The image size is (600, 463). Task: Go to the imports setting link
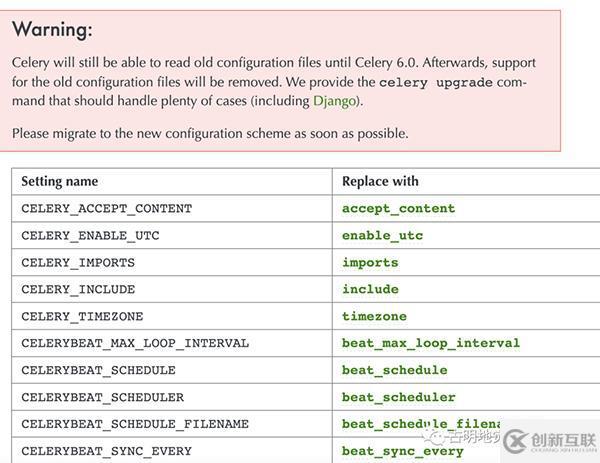coord(370,262)
